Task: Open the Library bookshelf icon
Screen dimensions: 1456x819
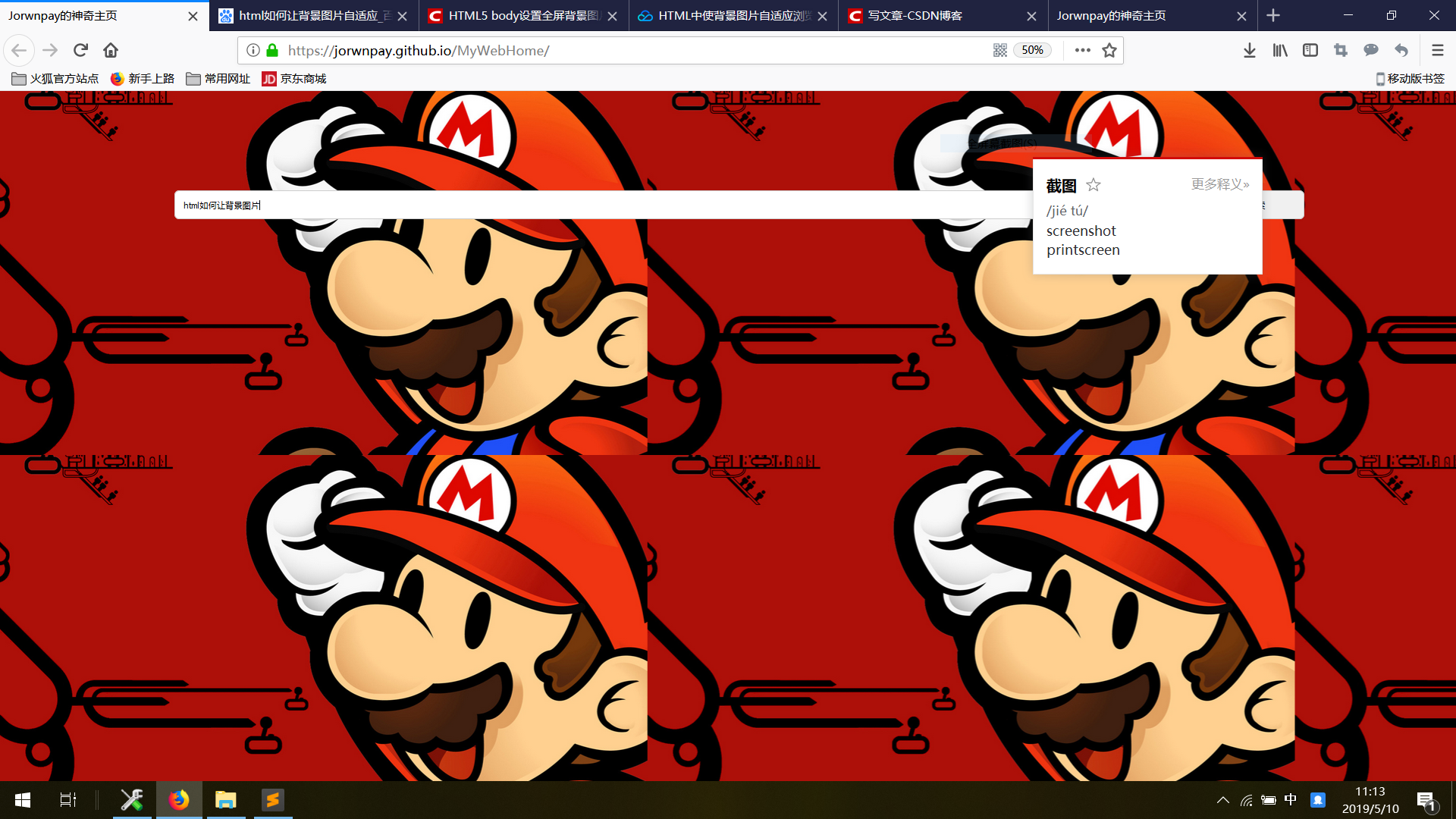Action: point(1280,50)
